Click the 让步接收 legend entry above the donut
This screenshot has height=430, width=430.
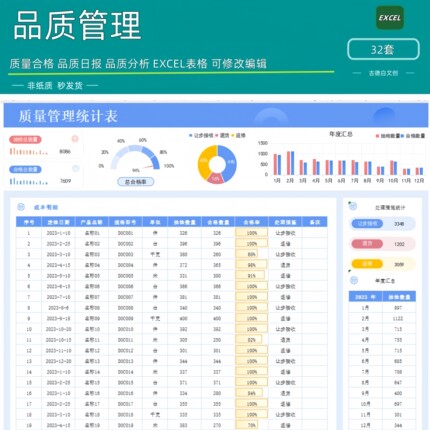tap(201, 135)
